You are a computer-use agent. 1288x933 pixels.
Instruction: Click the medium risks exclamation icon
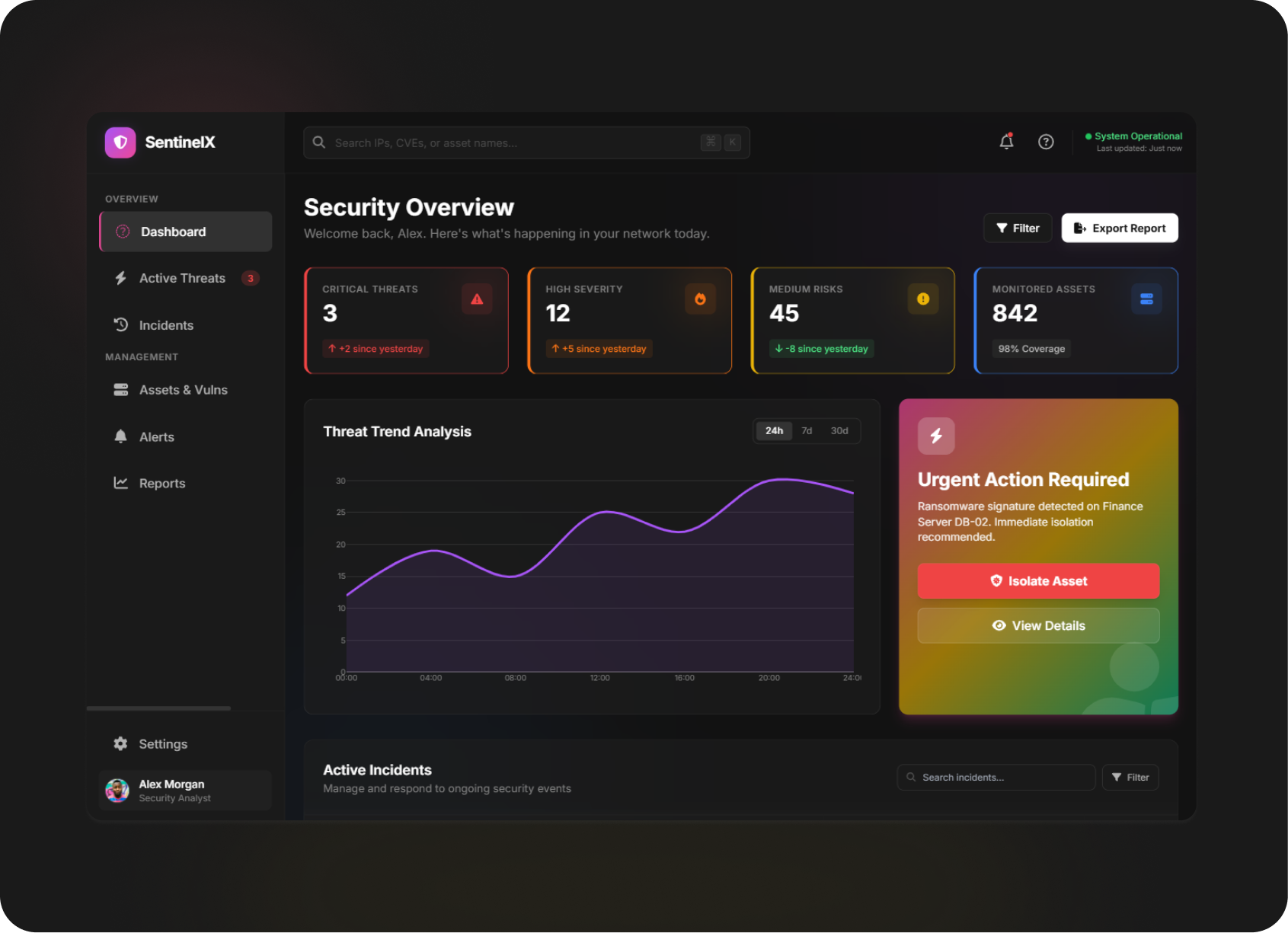tap(923, 299)
